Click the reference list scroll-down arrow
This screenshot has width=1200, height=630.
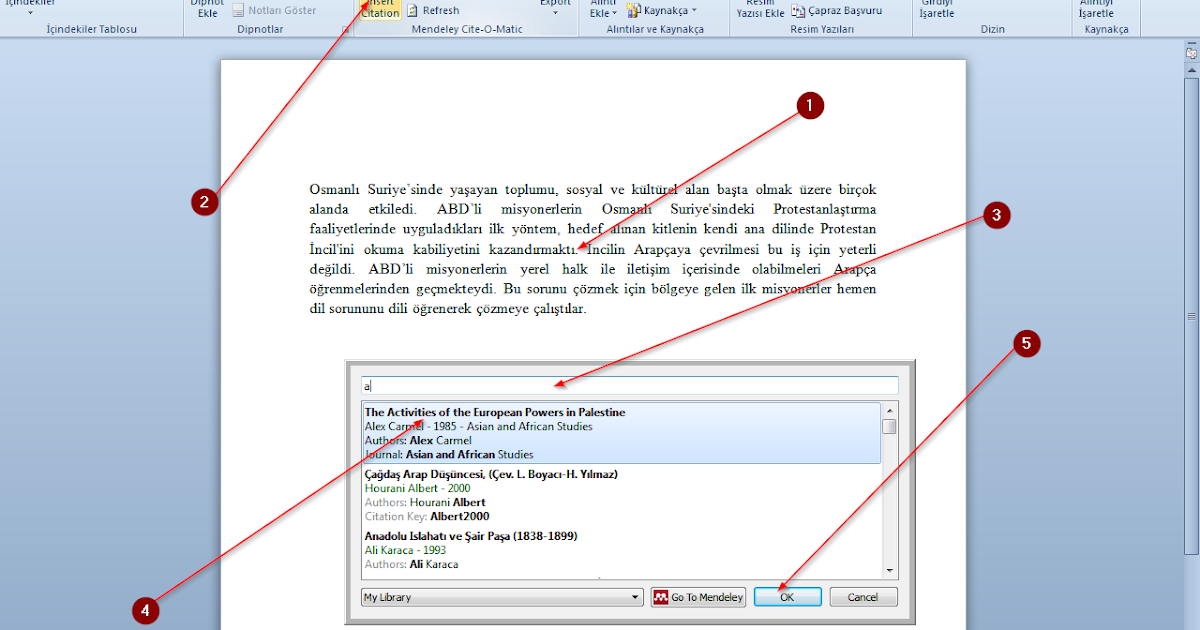click(889, 569)
